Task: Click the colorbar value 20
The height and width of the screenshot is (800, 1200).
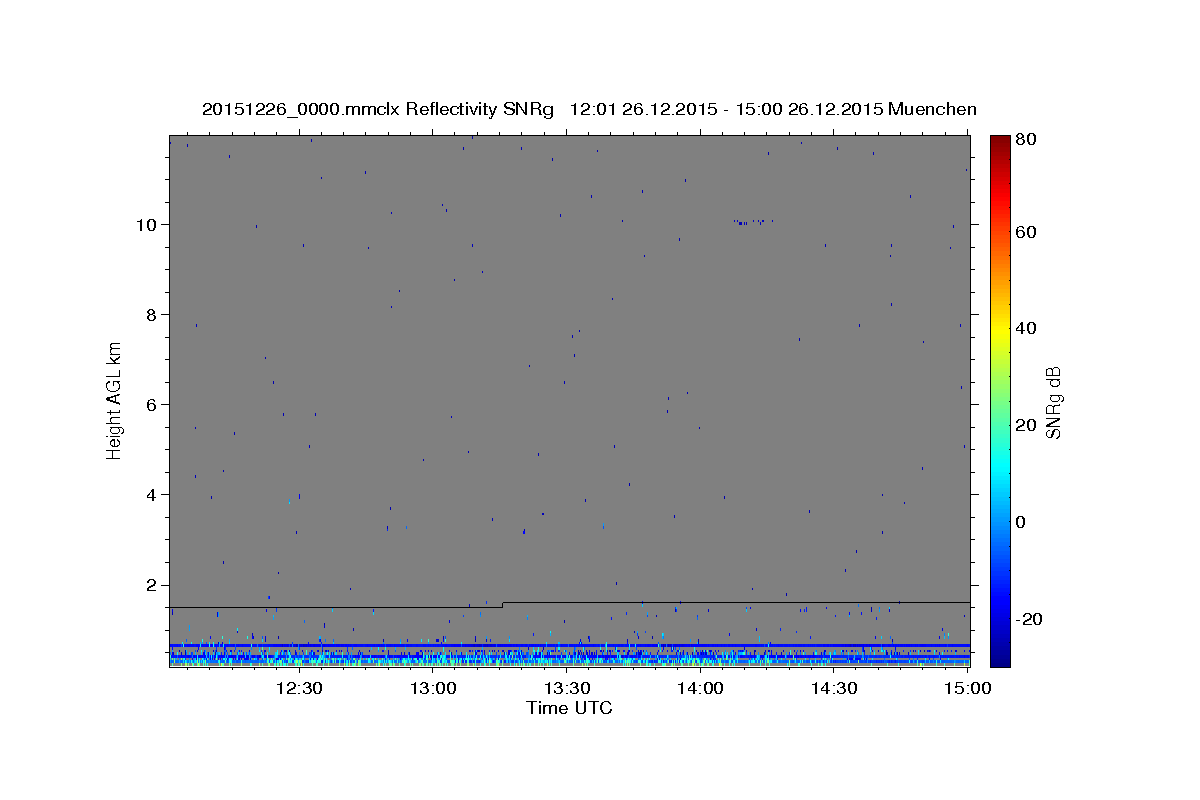Action: (1024, 425)
